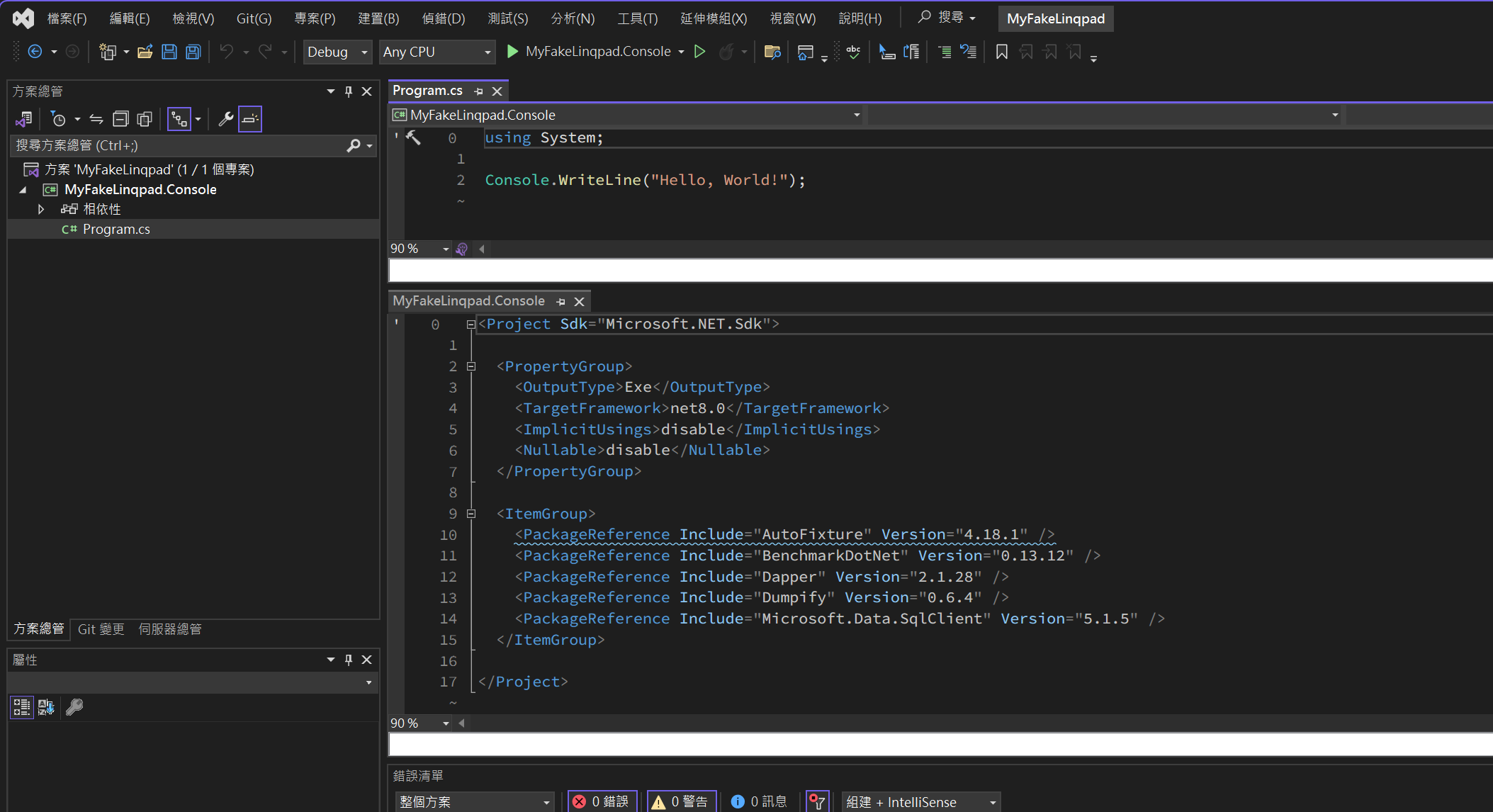This screenshot has width=1493, height=812.
Task: Start debugging MyFakeLinqpad.Console with the green play button
Action: [513, 52]
